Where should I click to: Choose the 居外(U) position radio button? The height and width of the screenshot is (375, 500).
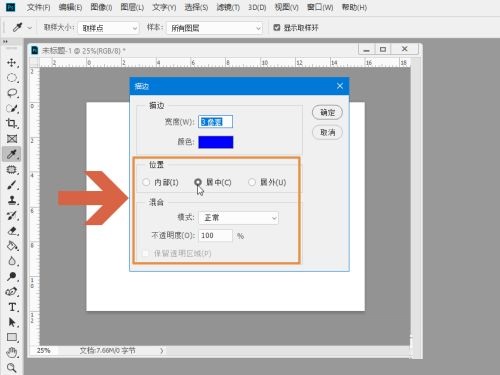point(252,182)
